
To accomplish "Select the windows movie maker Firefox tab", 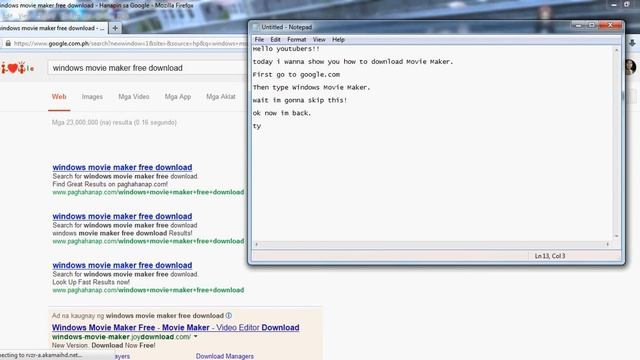I will pos(52,28).
